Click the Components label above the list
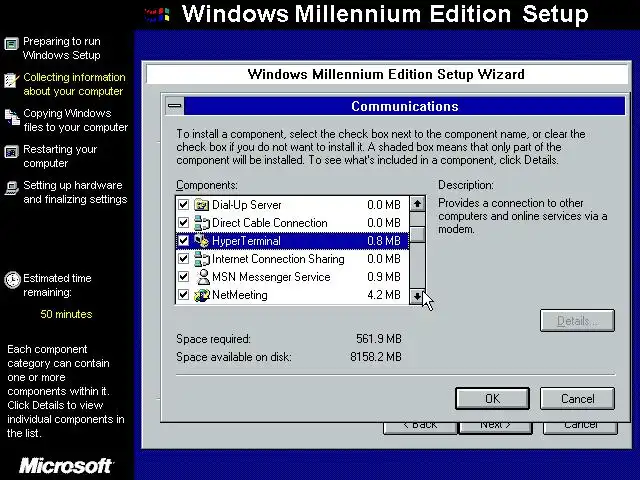Image resolution: width=640 pixels, height=480 pixels. (x=207, y=185)
